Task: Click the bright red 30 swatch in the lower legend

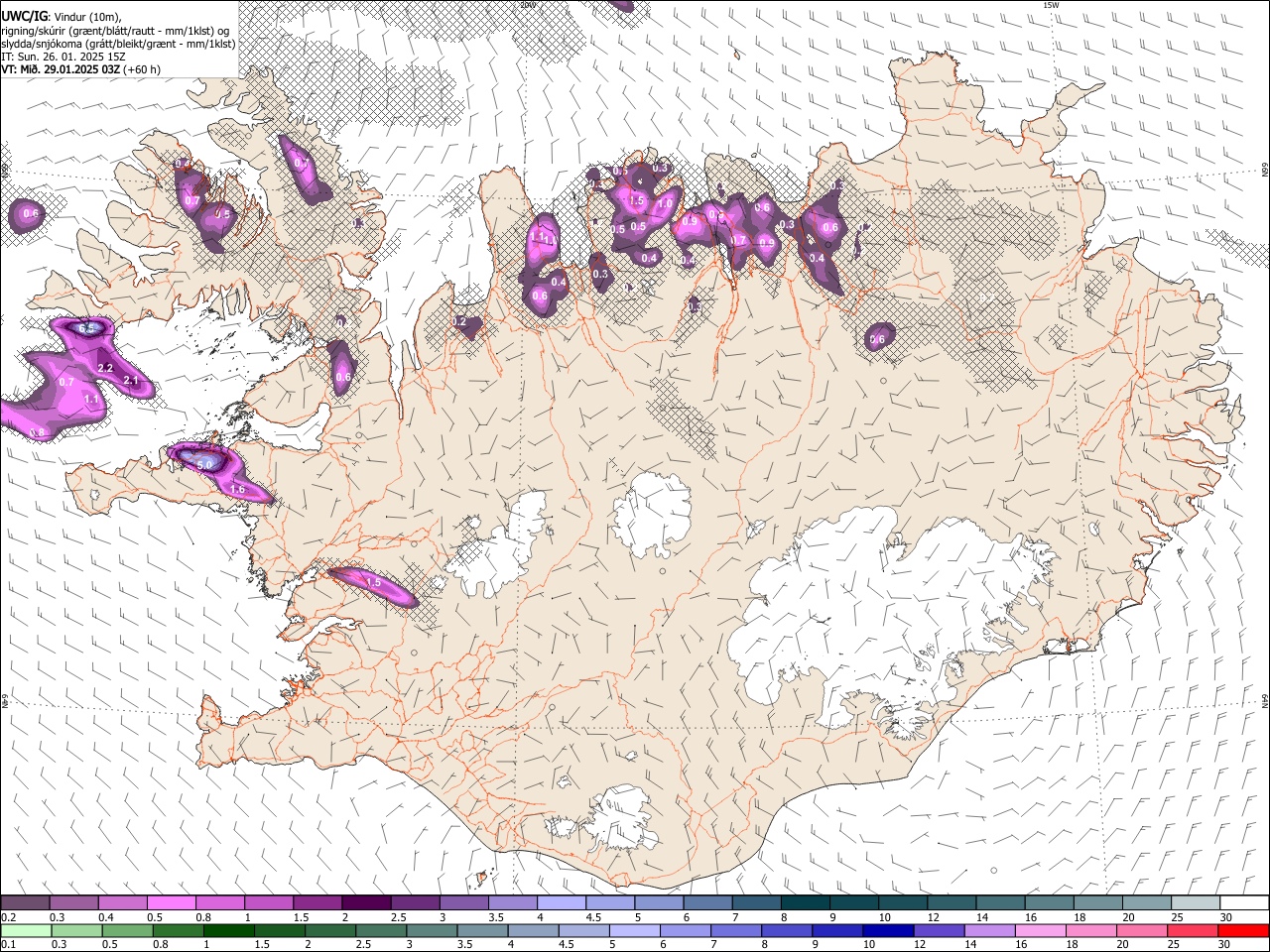Action: [1244, 931]
